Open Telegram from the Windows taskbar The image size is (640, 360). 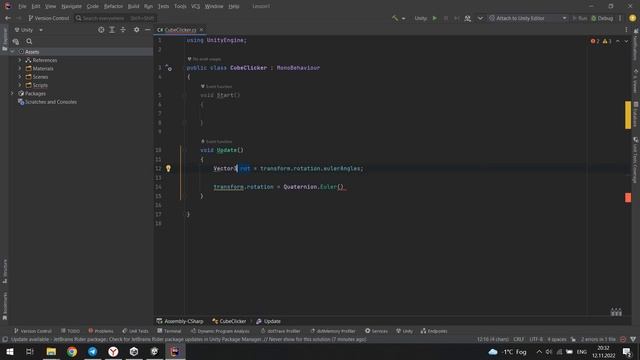point(93,351)
